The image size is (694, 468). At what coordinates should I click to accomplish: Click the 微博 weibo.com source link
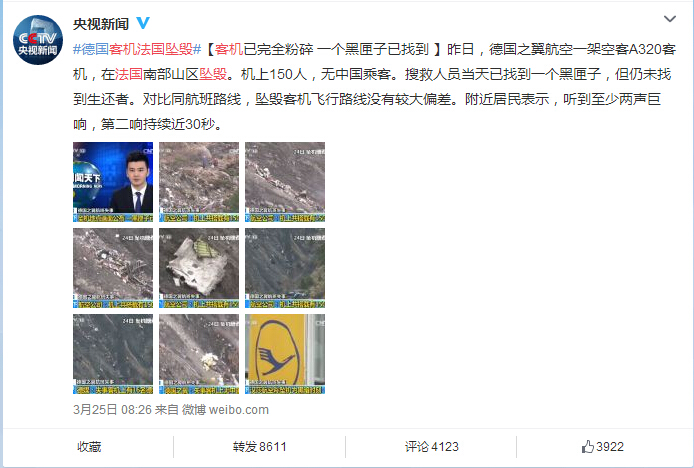coord(225,410)
